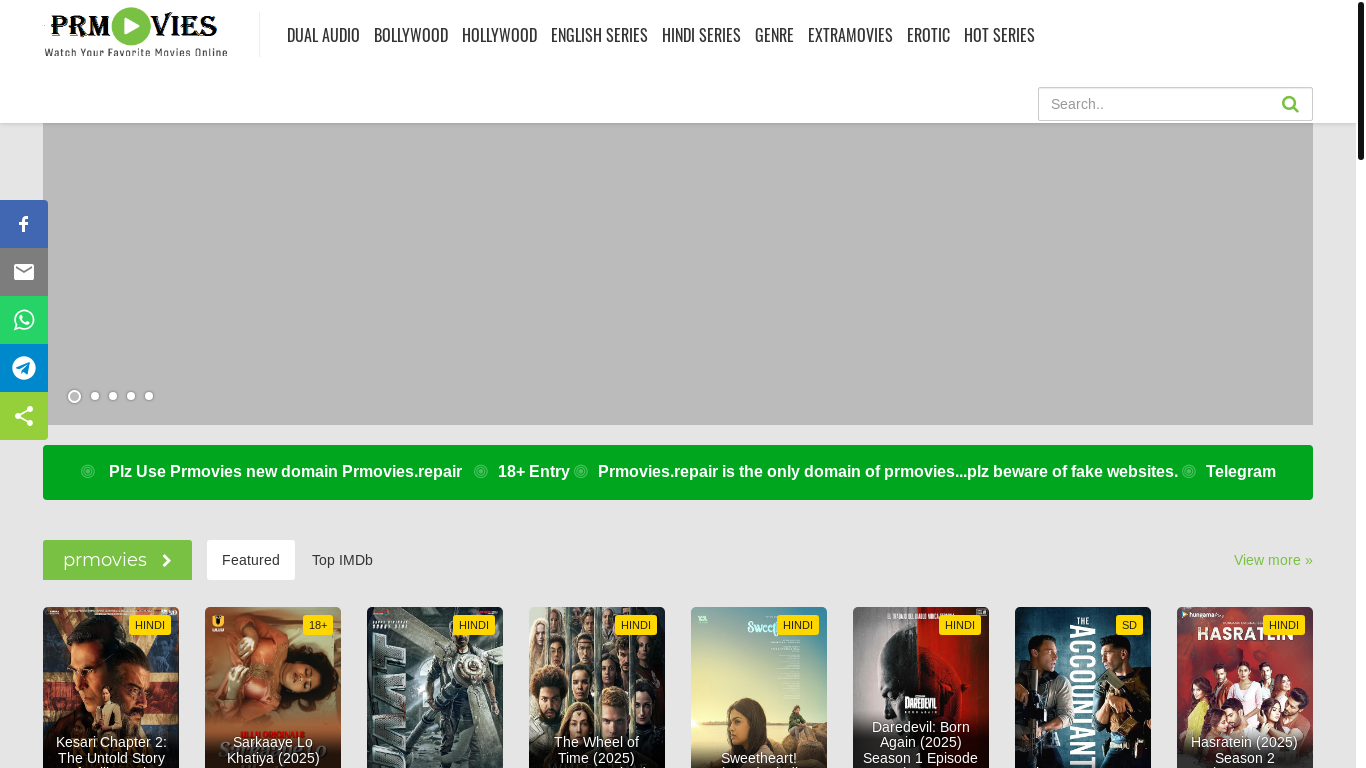
Task: Share page via Facebook sidebar icon
Action: pyautogui.click(x=24, y=224)
